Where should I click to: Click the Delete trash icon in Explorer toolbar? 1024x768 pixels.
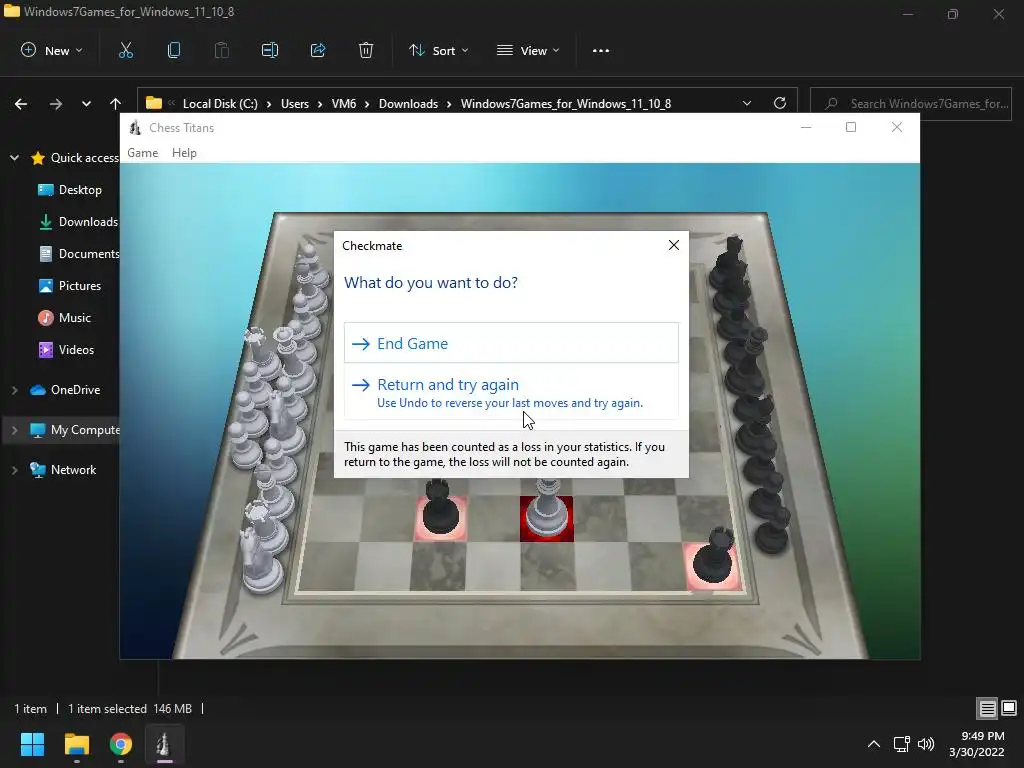[x=366, y=50]
